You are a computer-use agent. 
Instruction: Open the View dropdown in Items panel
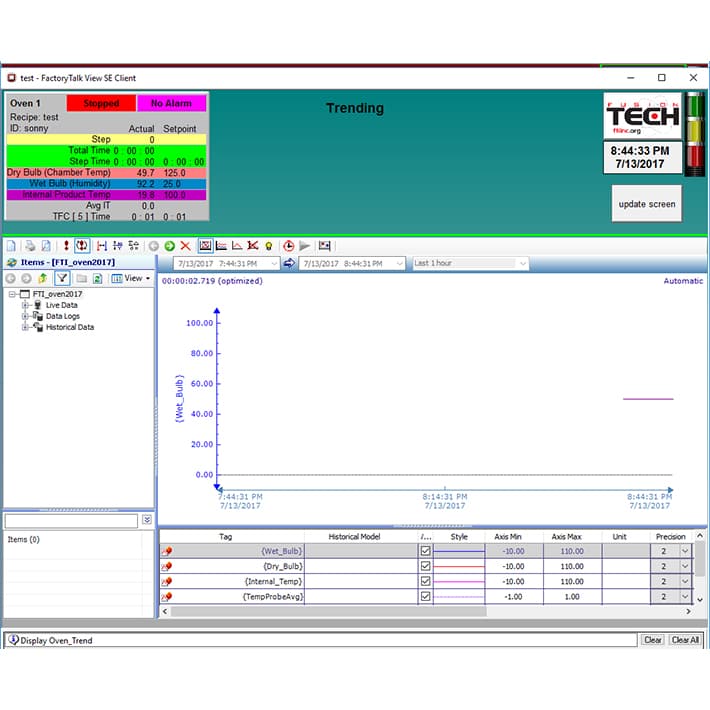point(131,278)
